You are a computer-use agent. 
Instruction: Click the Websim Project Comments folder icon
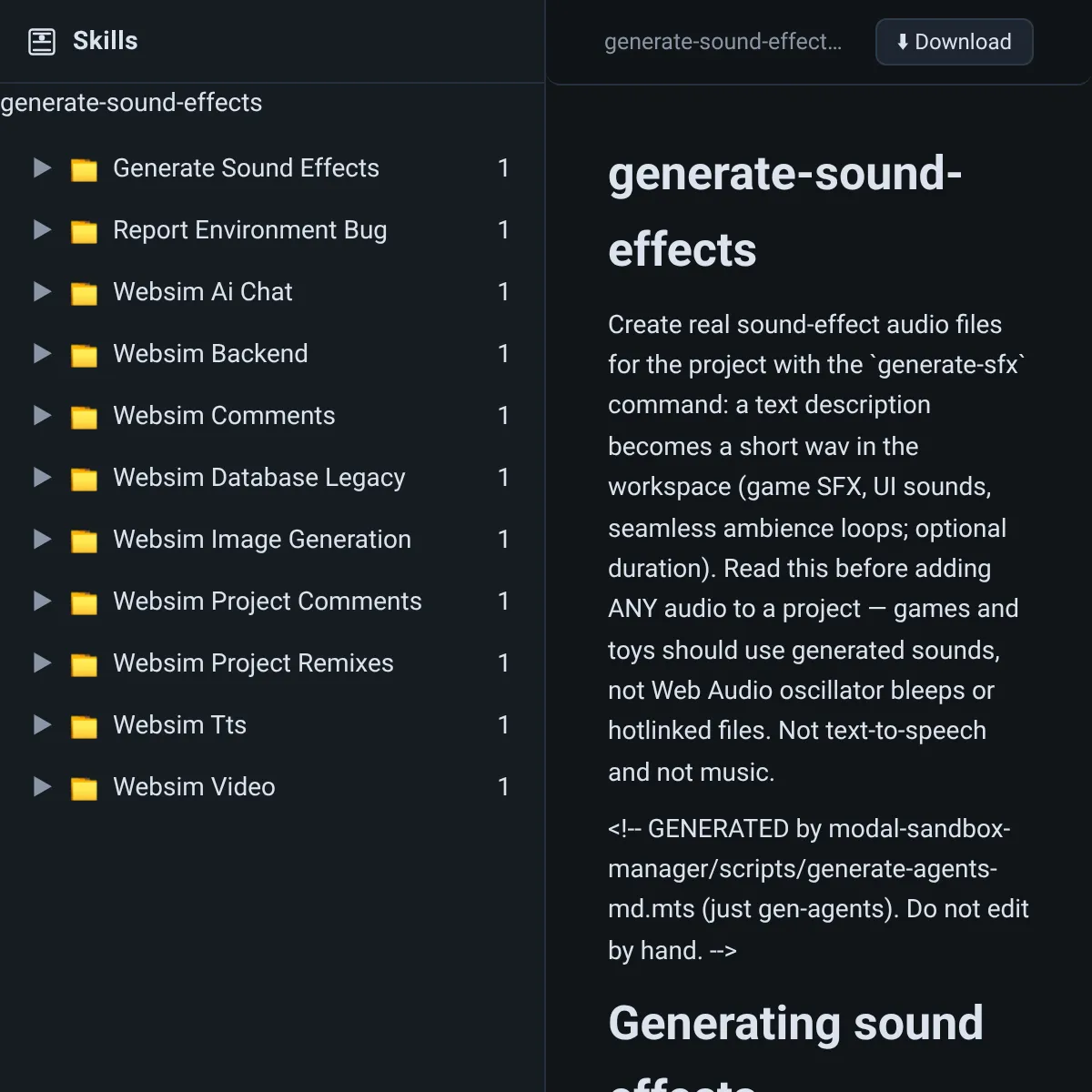click(84, 602)
